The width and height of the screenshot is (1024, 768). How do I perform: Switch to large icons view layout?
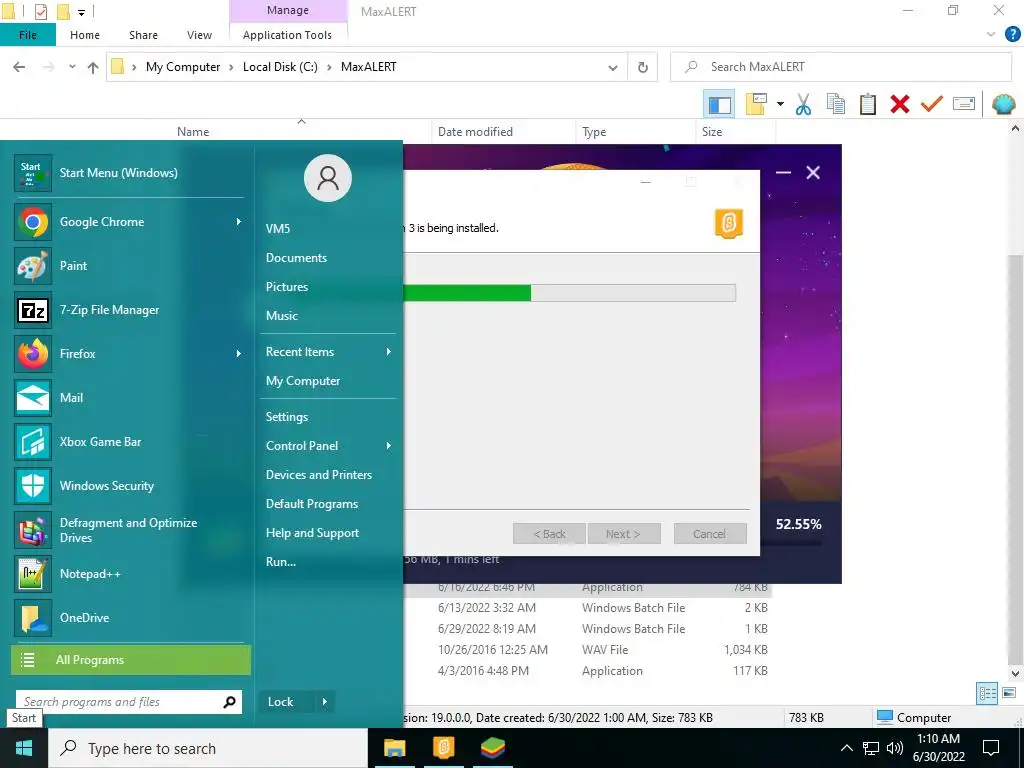click(1009, 694)
